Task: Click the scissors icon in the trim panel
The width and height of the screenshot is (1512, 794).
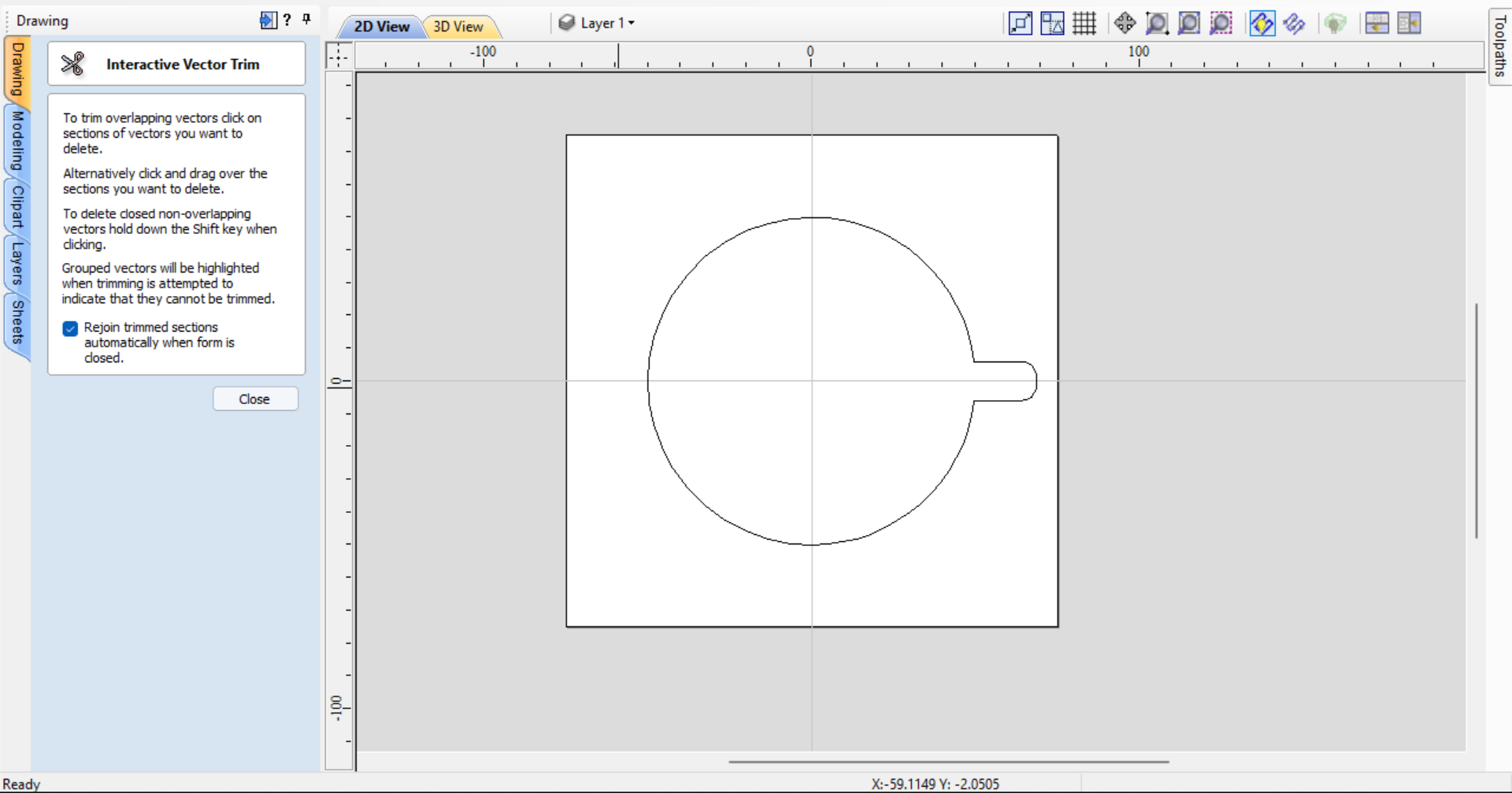Action: point(72,64)
